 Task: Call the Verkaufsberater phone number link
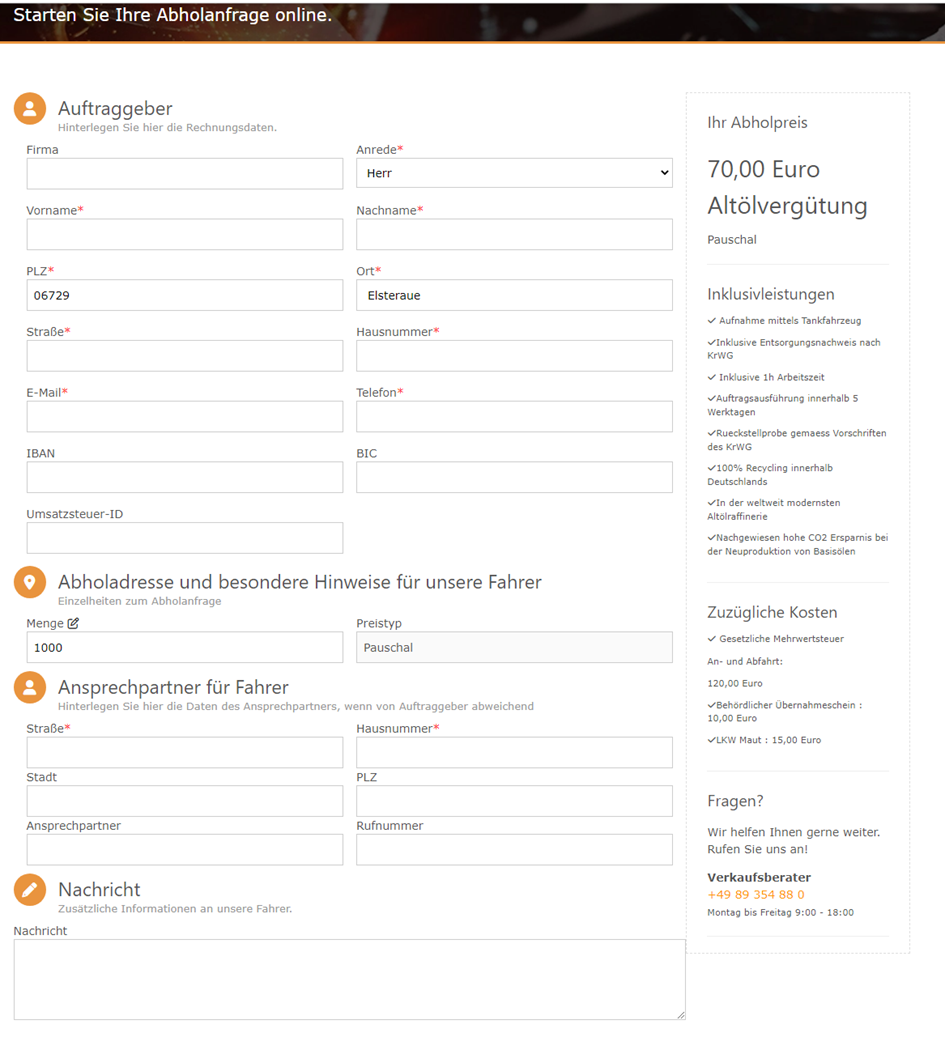pyautogui.click(x=755, y=895)
